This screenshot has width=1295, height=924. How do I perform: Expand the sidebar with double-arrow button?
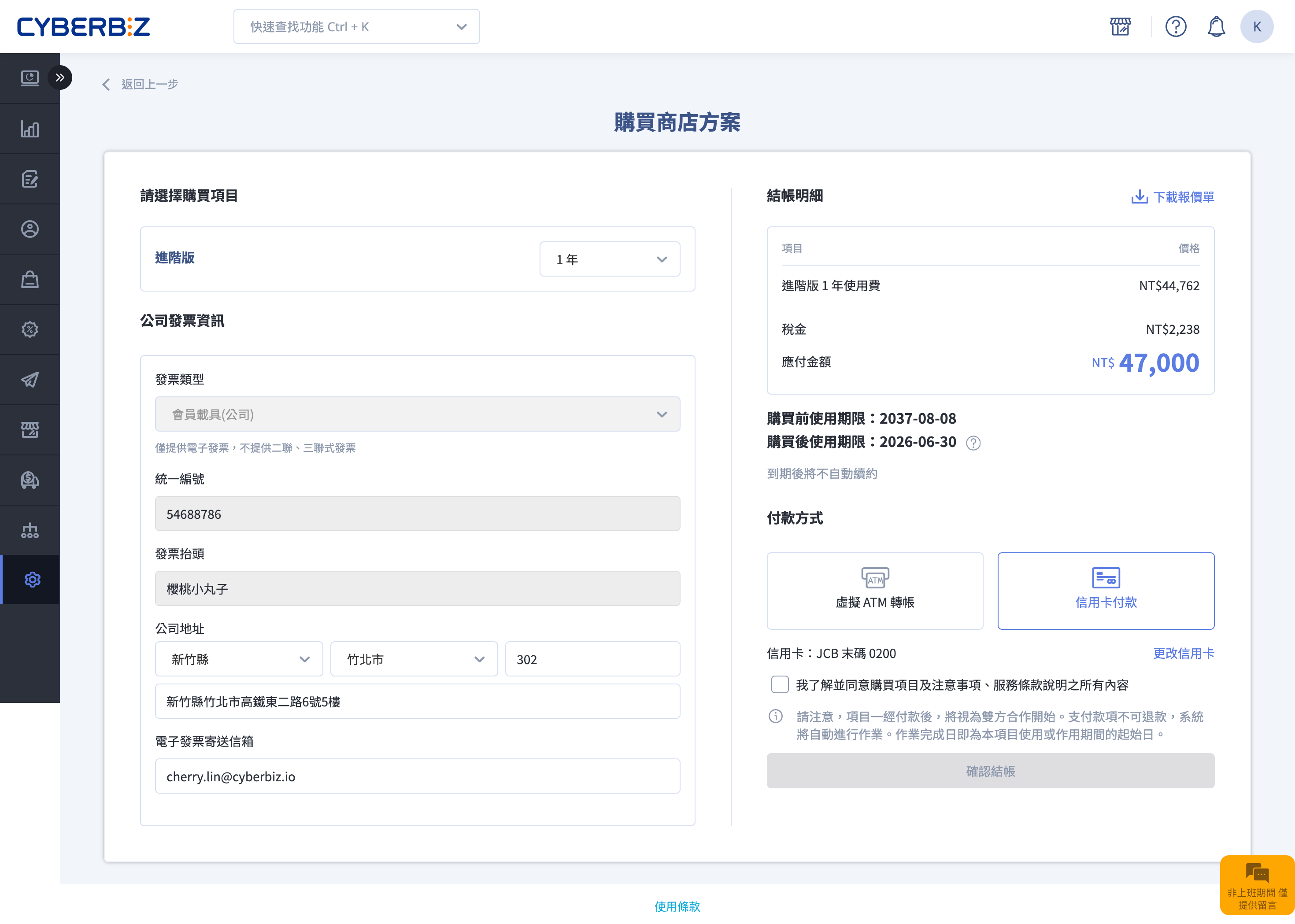pyautogui.click(x=60, y=78)
